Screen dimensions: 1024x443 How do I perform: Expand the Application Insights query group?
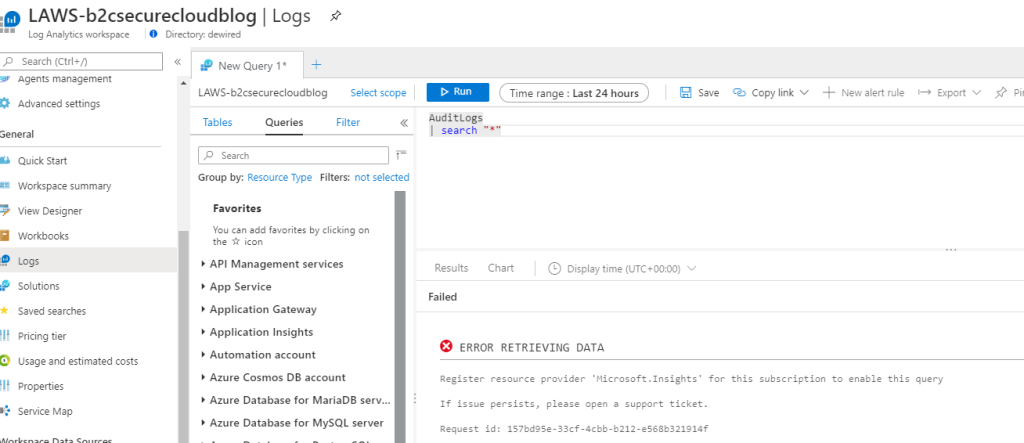click(261, 332)
